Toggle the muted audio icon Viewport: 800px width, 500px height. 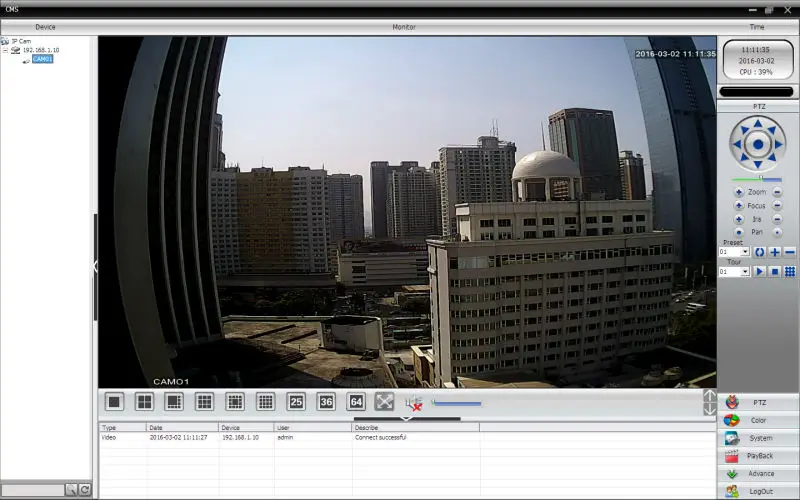[x=414, y=403]
